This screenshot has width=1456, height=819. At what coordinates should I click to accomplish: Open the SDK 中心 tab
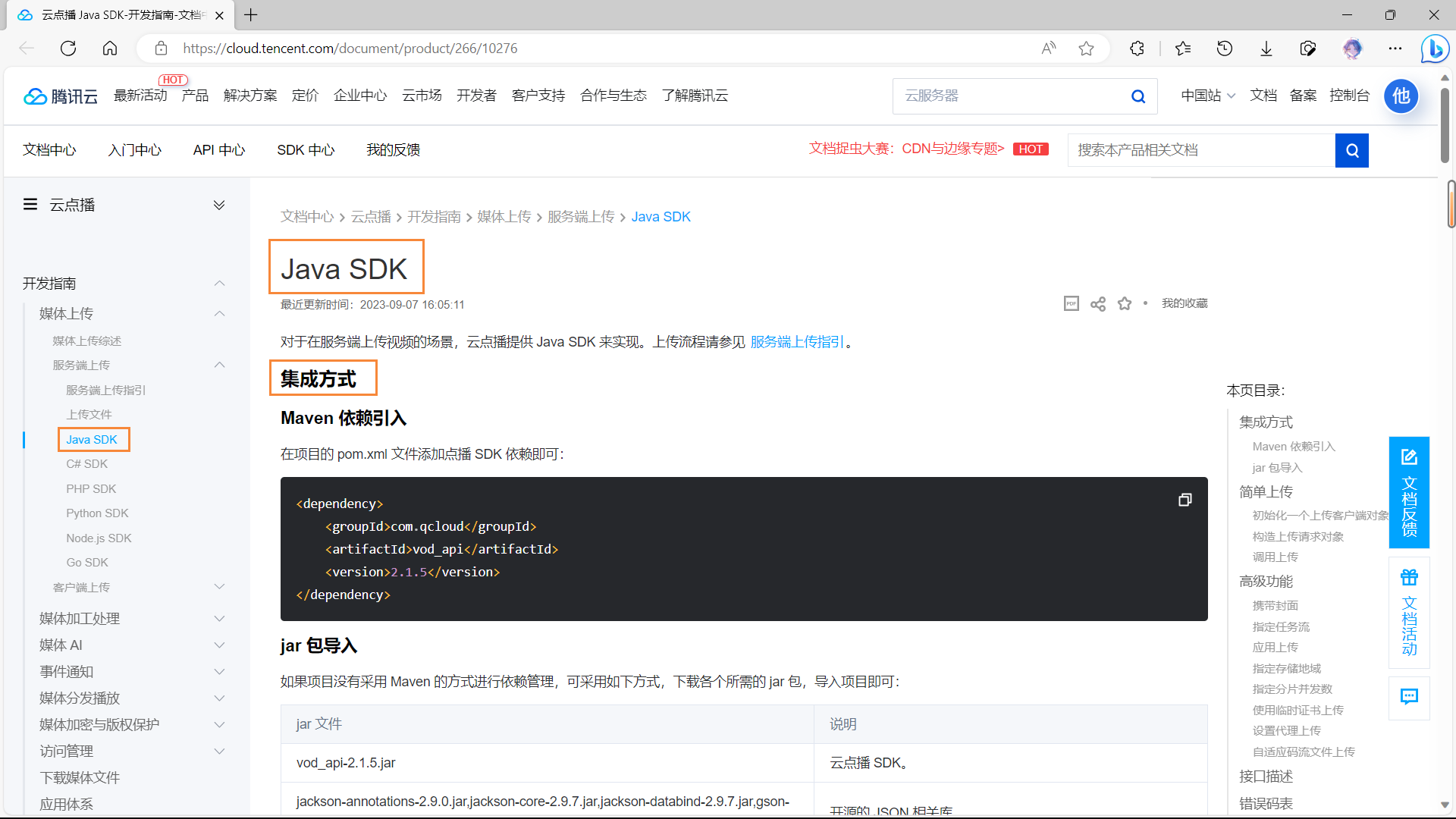[306, 150]
